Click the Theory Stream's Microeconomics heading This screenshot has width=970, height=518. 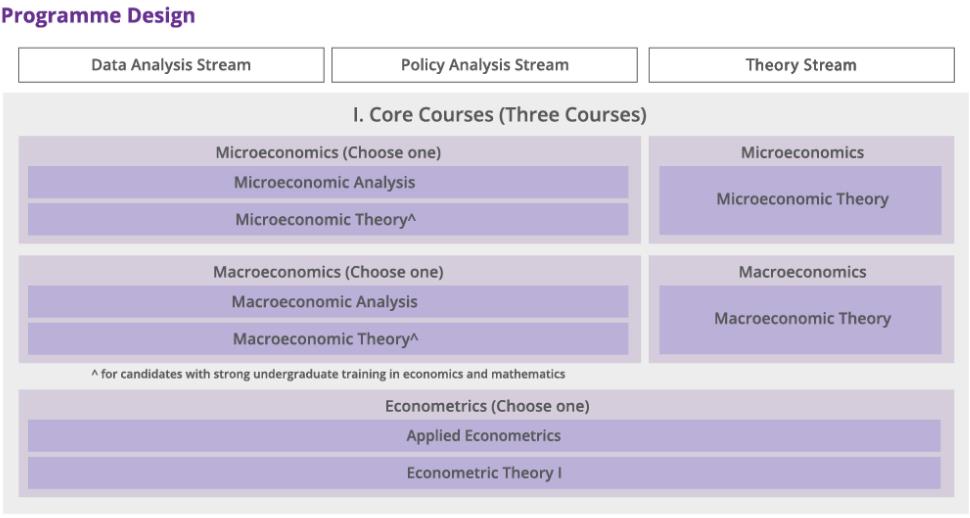click(802, 153)
